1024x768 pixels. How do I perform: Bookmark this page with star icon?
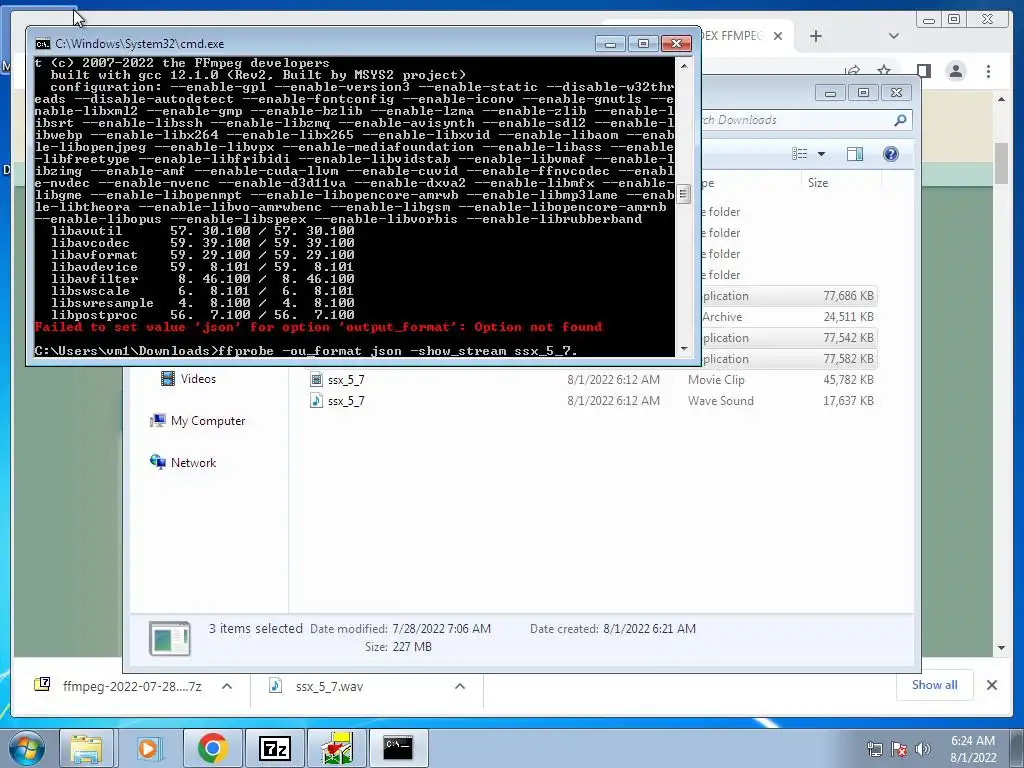(x=884, y=71)
